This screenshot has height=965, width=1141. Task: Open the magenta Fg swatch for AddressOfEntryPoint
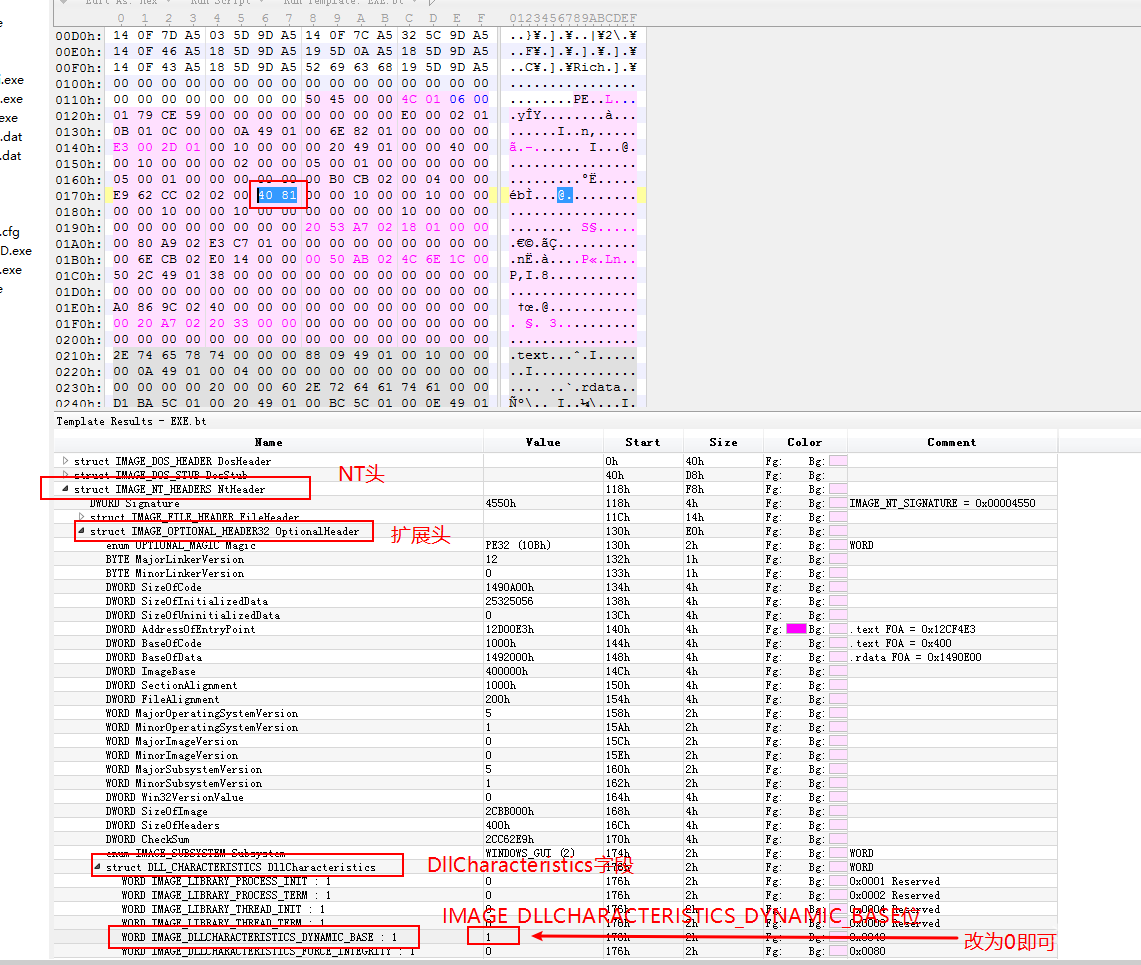(x=796, y=629)
